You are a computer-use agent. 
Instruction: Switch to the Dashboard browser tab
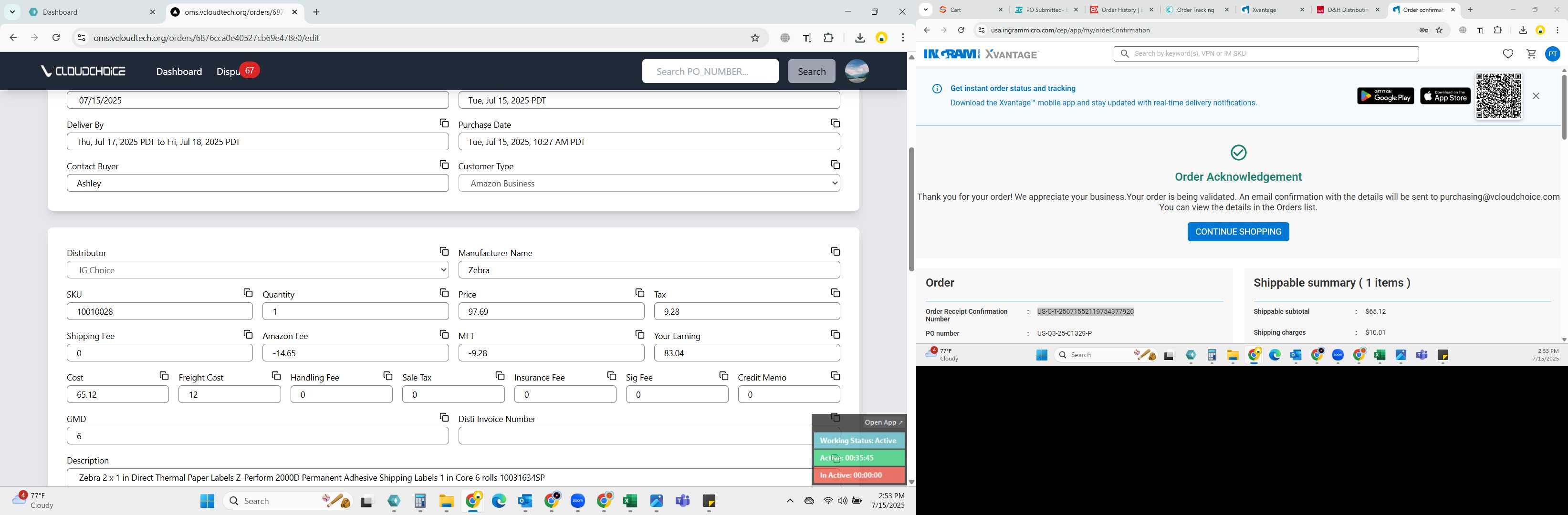pyautogui.click(x=91, y=12)
